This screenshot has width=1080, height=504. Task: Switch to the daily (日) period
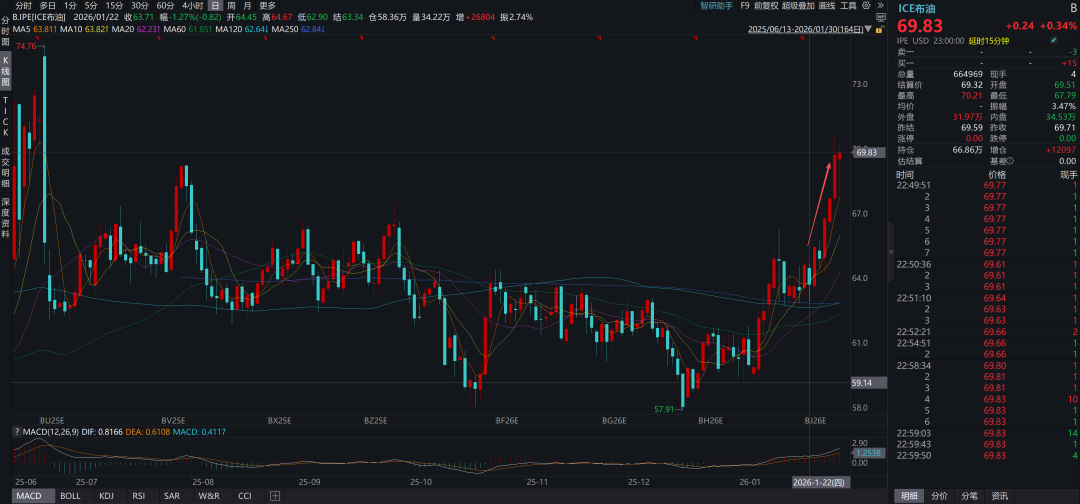[215, 5]
